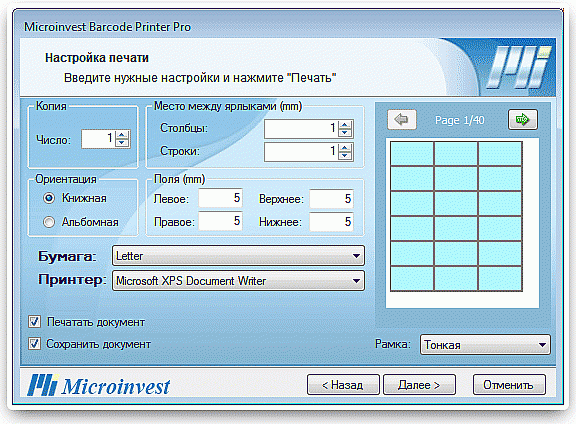The width and height of the screenshot is (576, 424).
Task: Open the Бумага paper size dropdown
Action: [238, 256]
